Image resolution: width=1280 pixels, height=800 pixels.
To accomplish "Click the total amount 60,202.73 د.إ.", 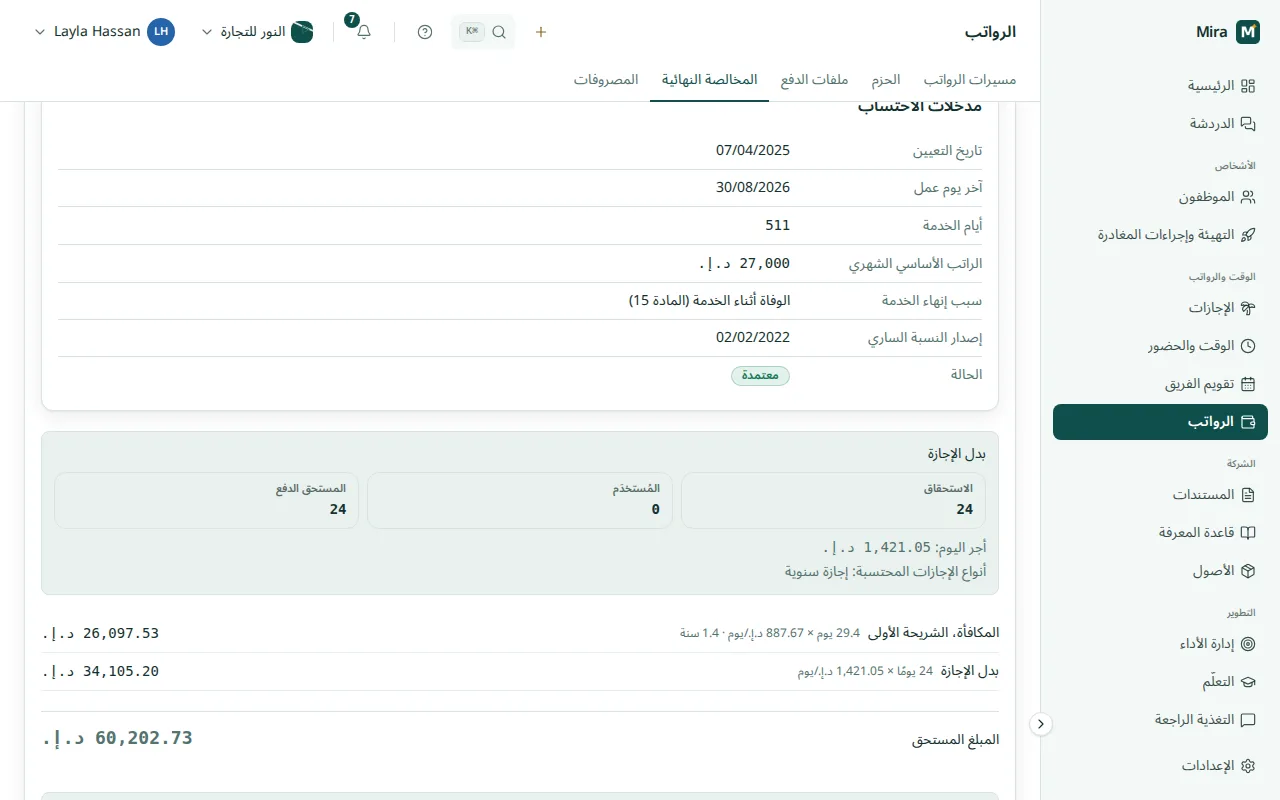I will (x=118, y=738).
